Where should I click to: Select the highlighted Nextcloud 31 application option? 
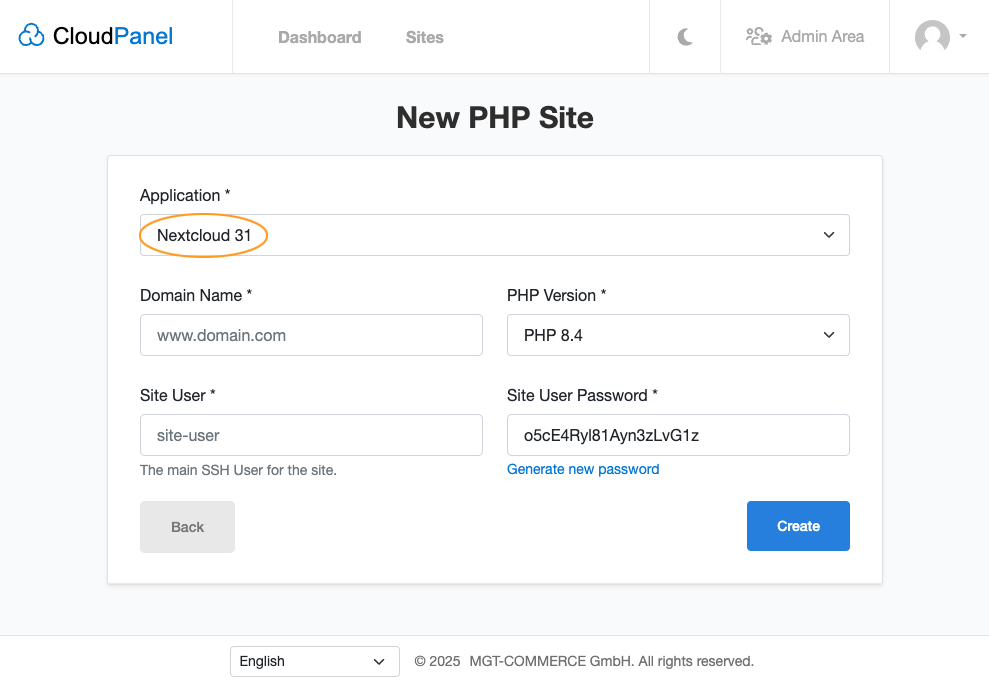203,235
